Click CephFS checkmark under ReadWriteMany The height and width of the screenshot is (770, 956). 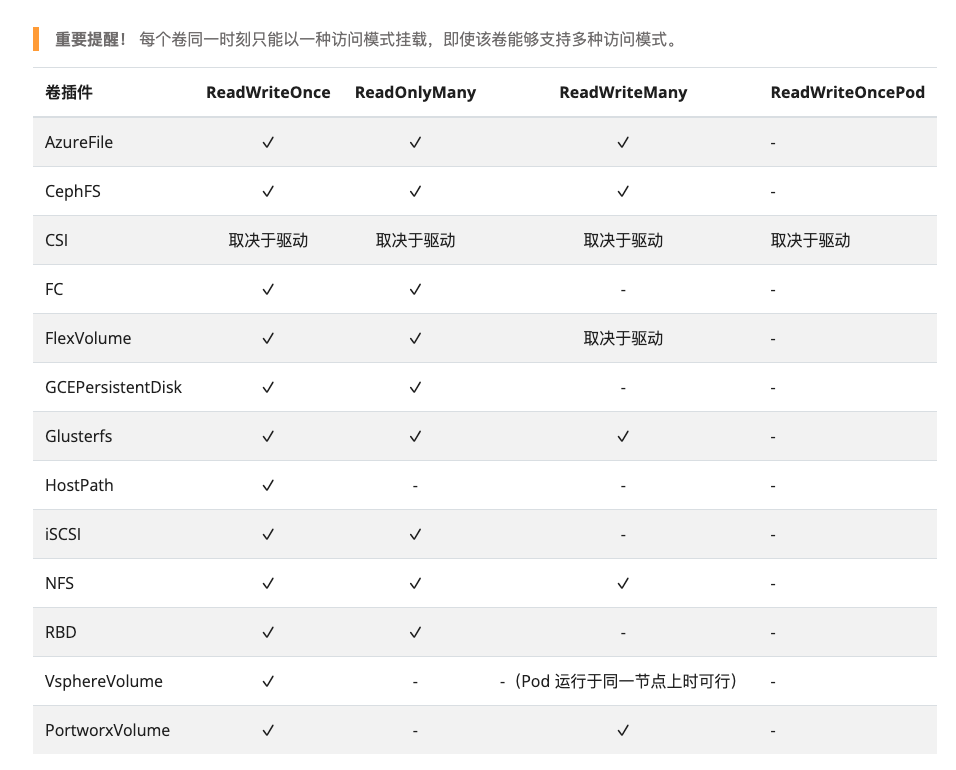pyautogui.click(x=623, y=192)
